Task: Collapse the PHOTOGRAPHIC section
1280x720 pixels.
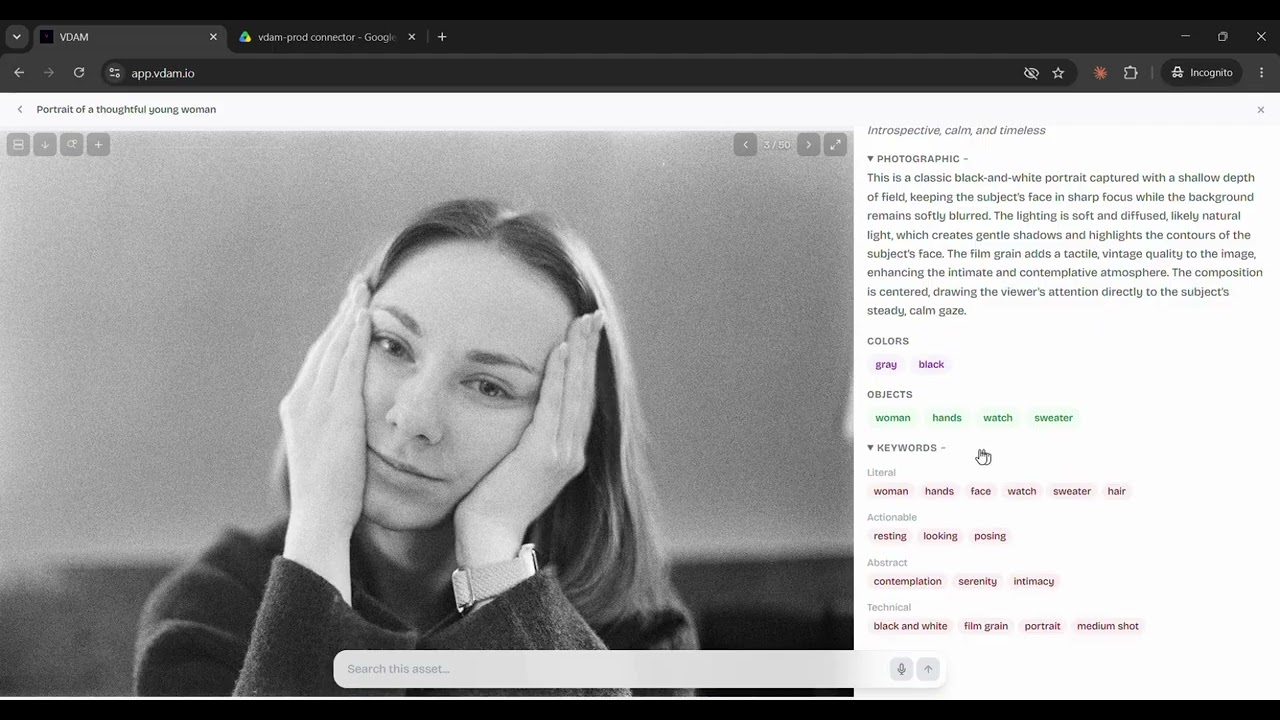Action: (917, 159)
